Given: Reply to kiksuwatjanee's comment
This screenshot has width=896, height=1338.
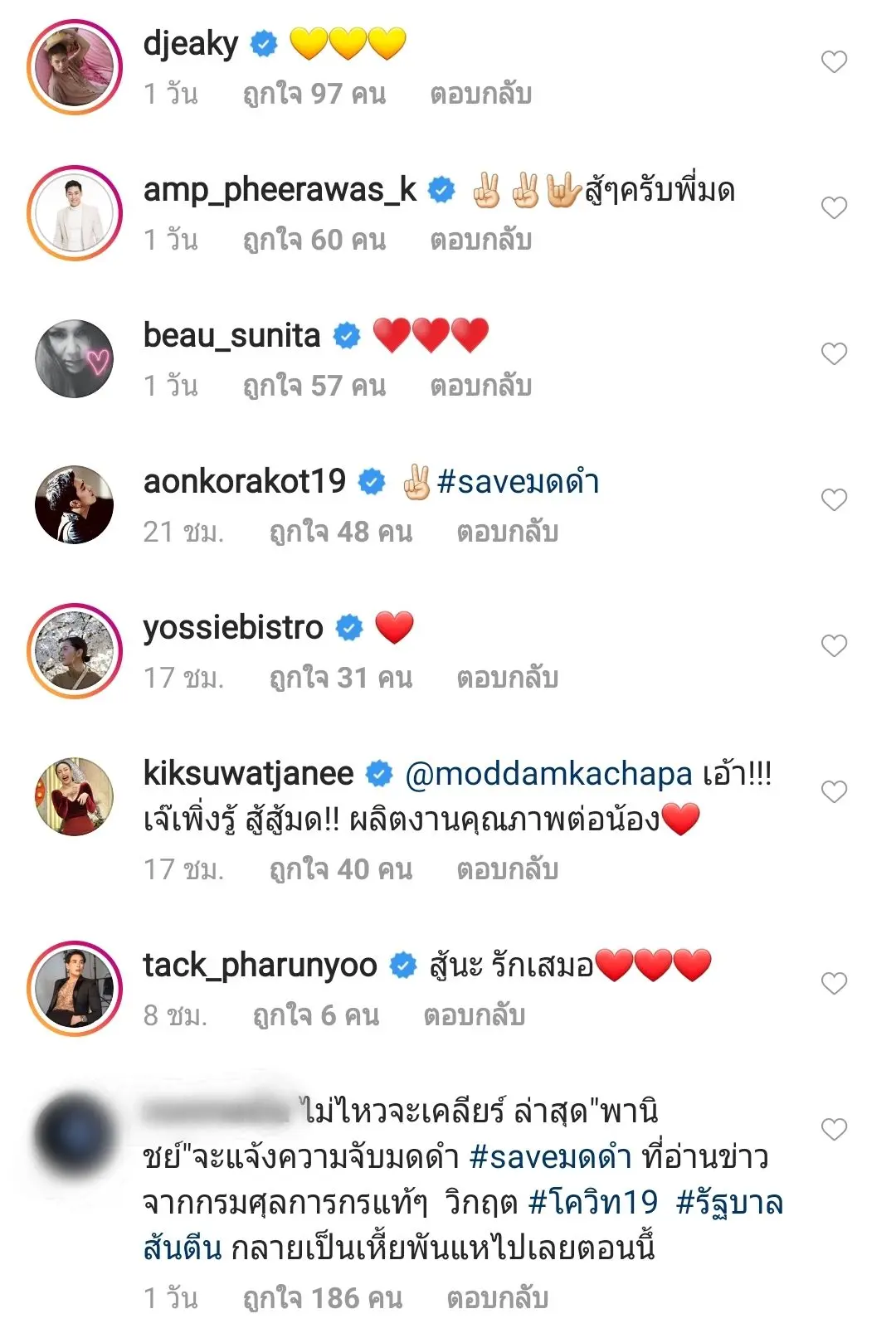Looking at the screenshot, I should (507, 870).
